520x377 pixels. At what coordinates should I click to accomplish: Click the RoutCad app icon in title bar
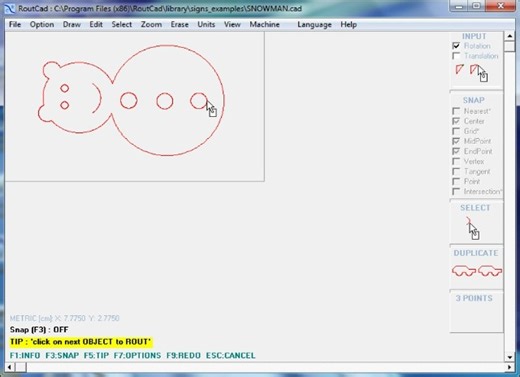(10, 9)
